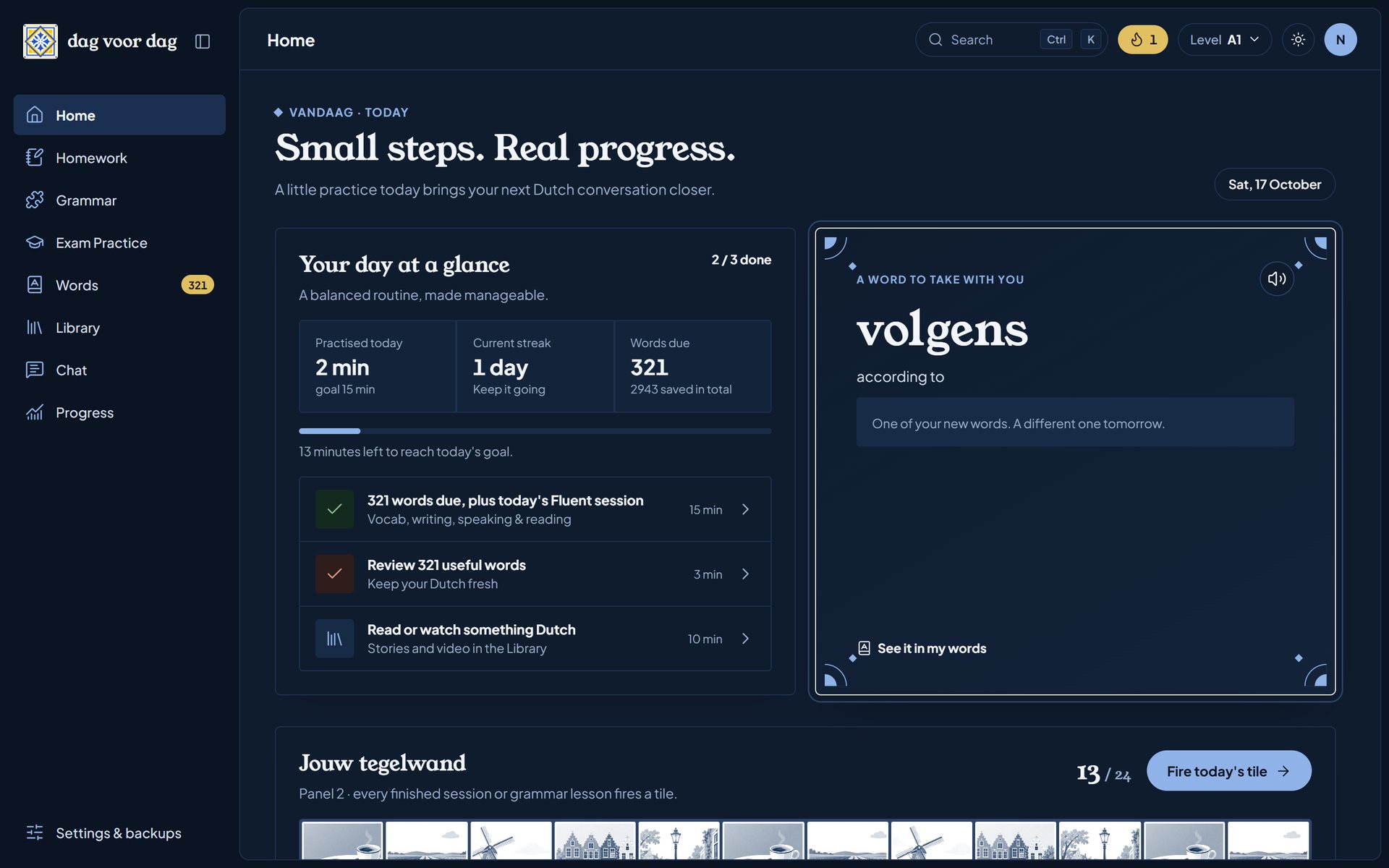The width and height of the screenshot is (1389, 868).
Task: Click the Fire today's tile button
Action: click(1228, 770)
